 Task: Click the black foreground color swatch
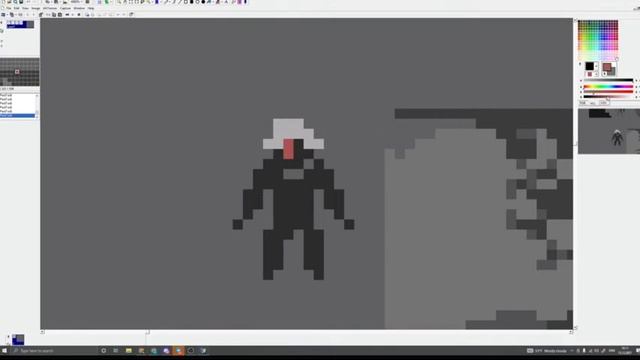click(589, 66)
